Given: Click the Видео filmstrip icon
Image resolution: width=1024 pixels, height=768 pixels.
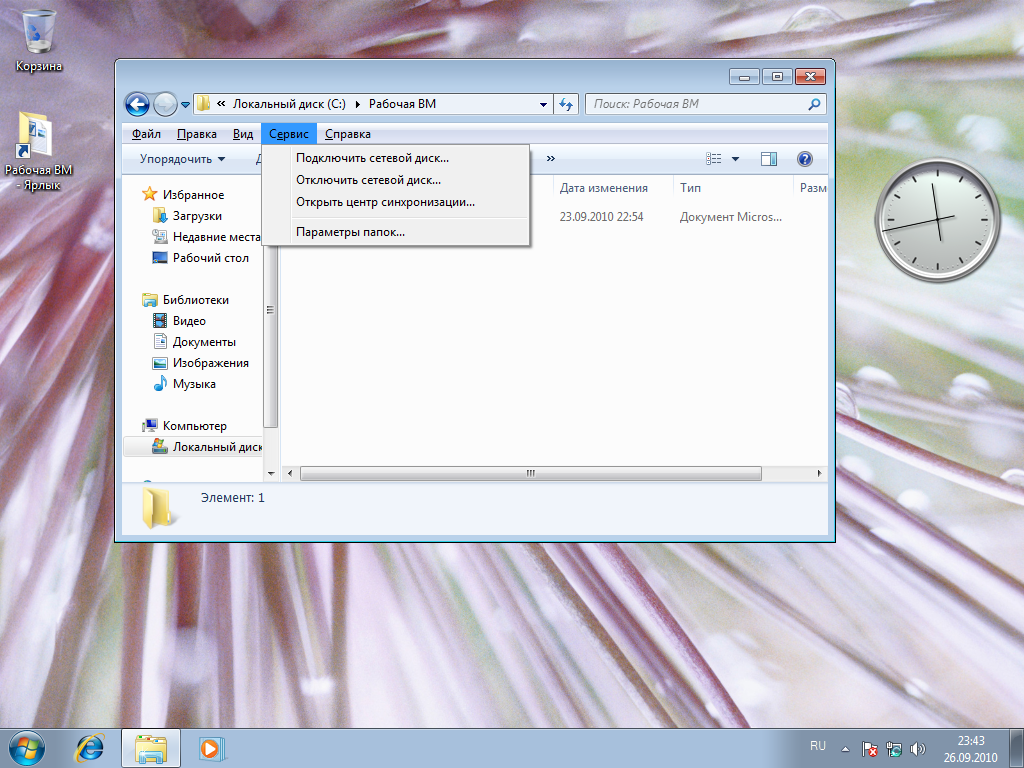Looking at the screenshot, I should (x=160, y=321).
